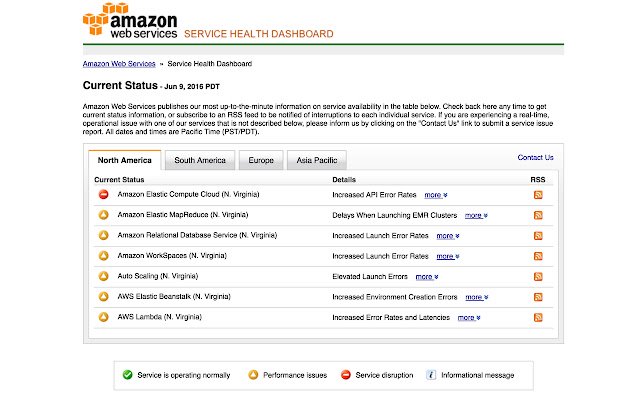Expand more for Increased Error Rates and Latencies

(x=469, y=318)
